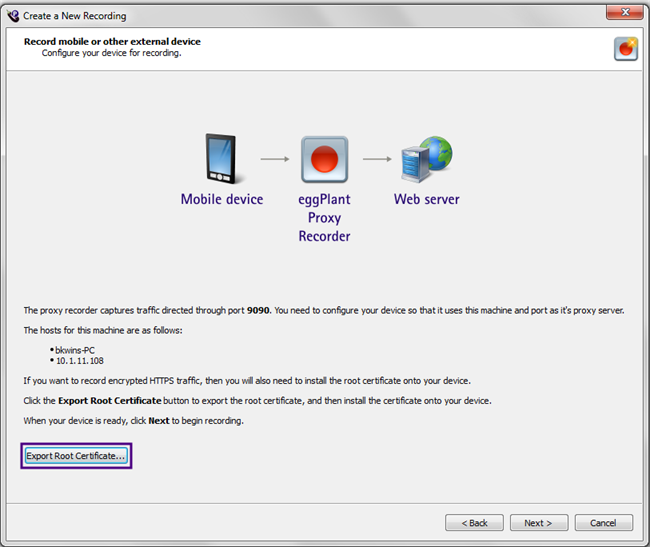
Task: Click the "Record mobile or other external device" heading
Action: [112, 42]
